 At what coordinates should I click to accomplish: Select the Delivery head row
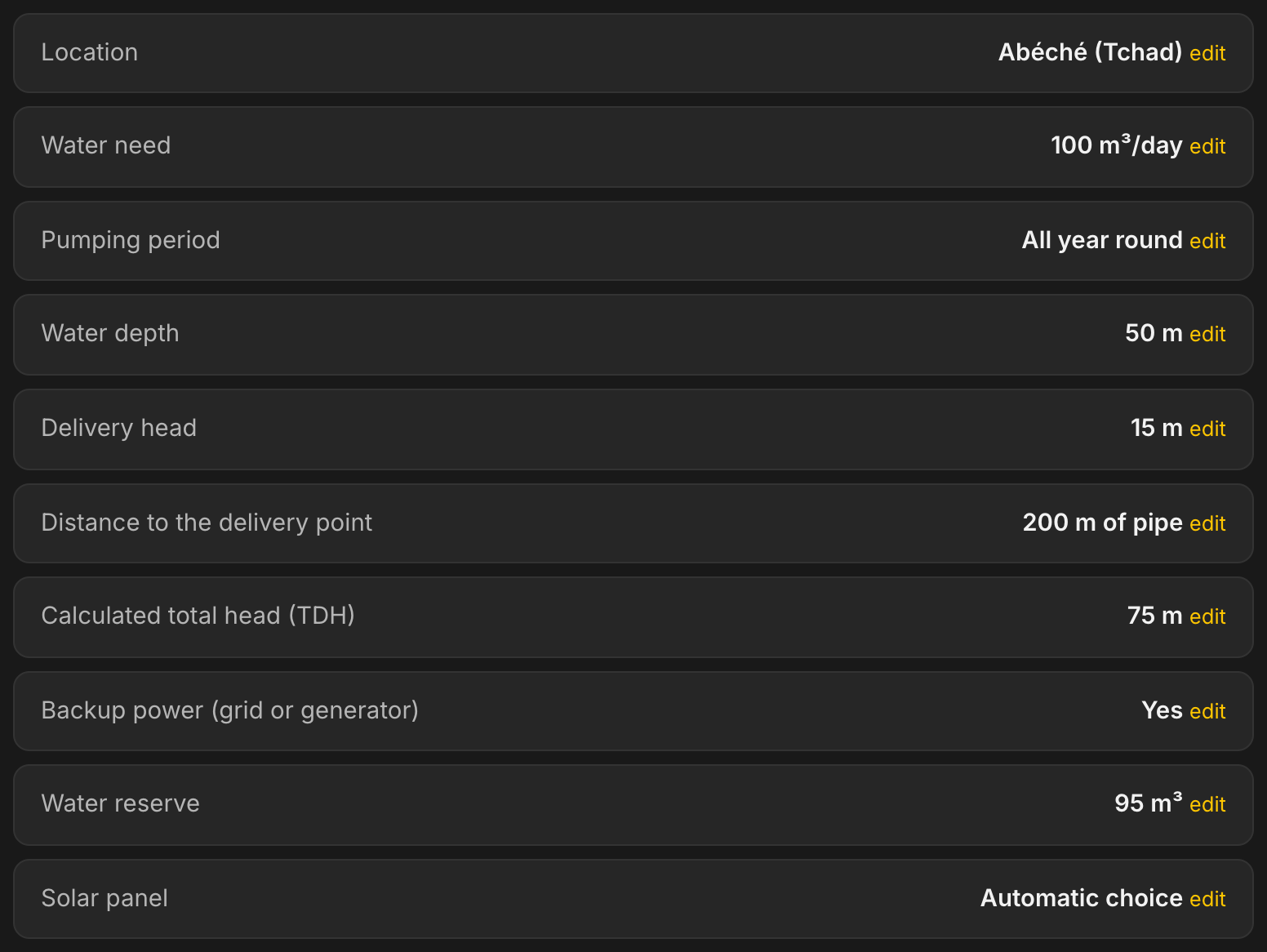point(633,429)
